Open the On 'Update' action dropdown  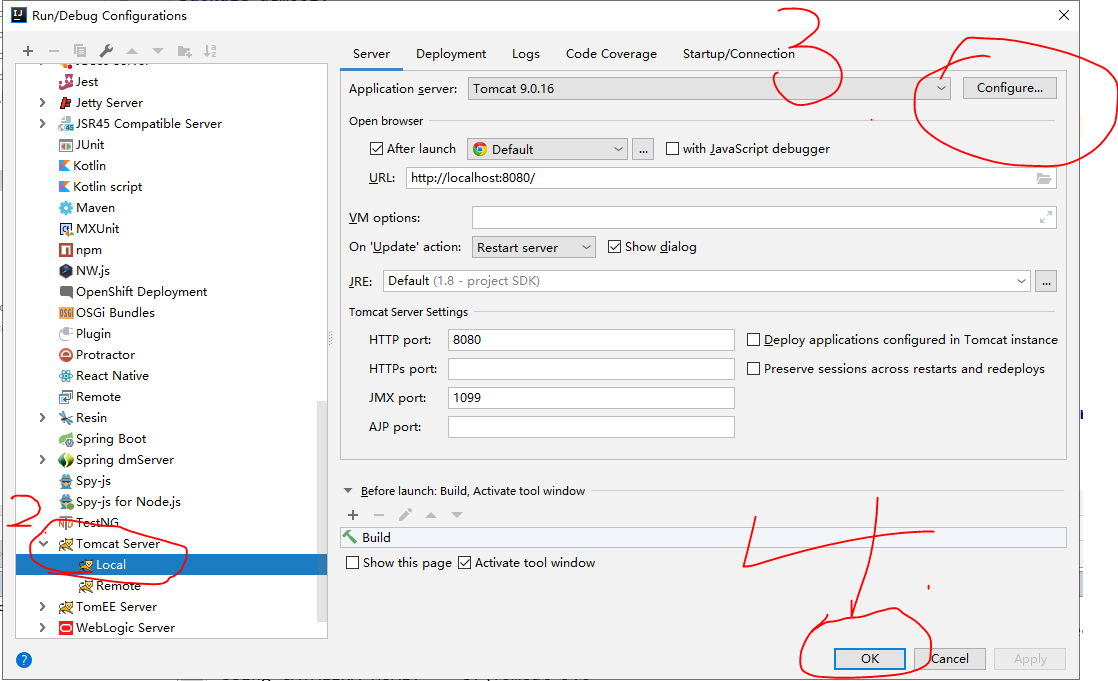pos(533,247)
